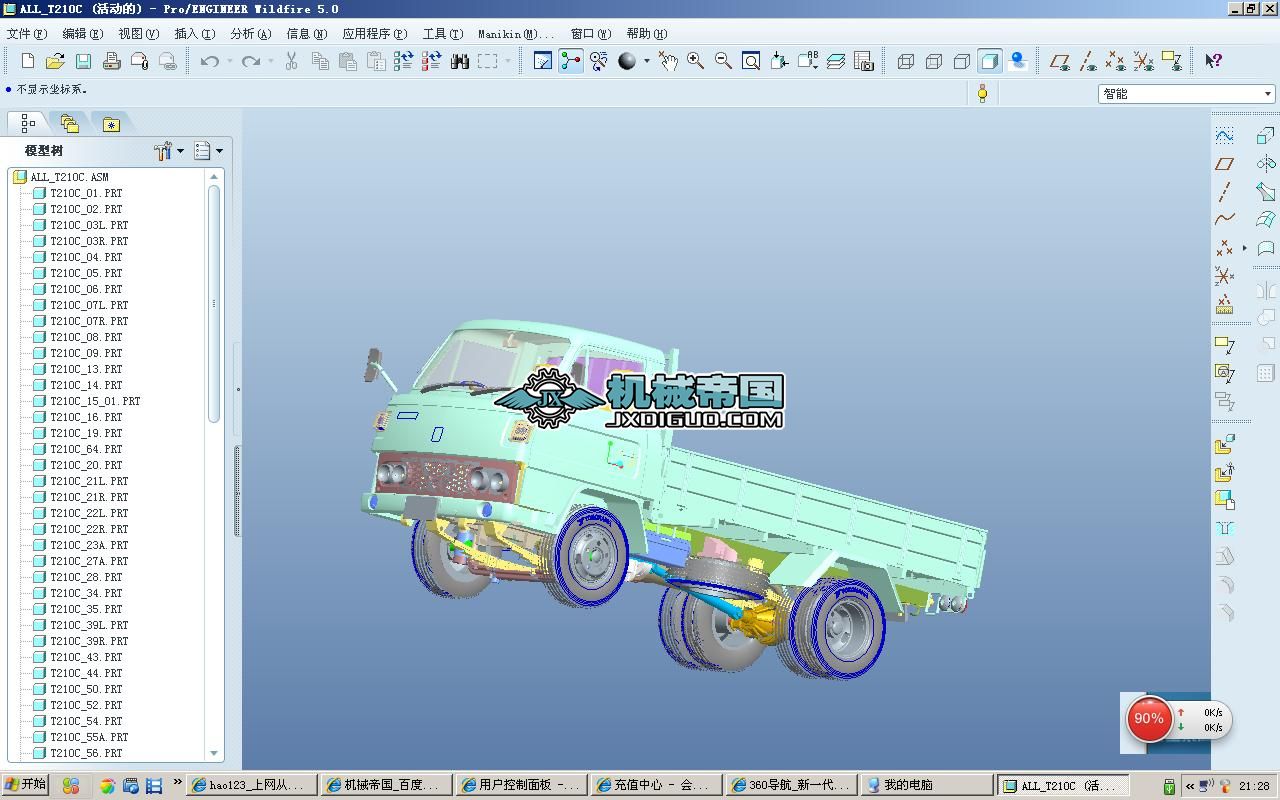
Task: Click the Refit view icon
Action: coord(751,61)
